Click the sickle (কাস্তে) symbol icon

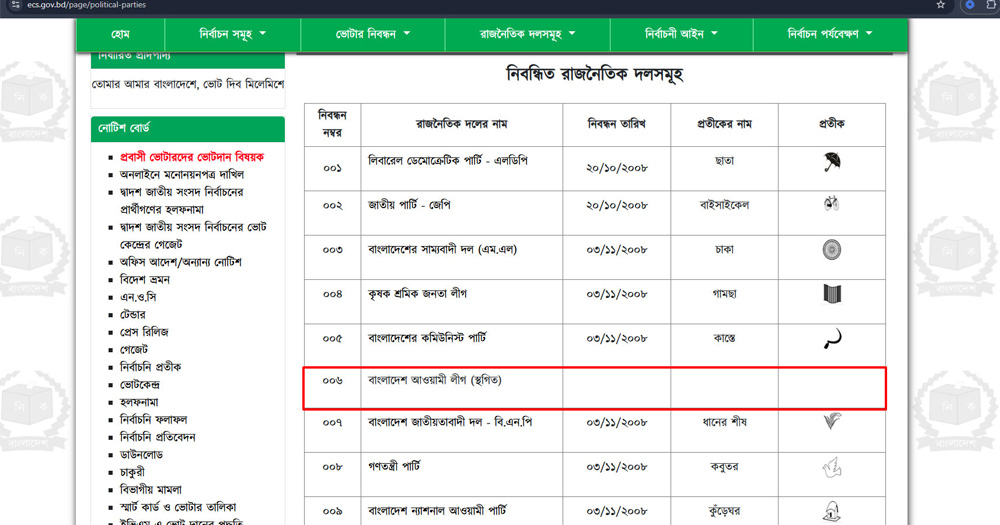point(832,339)
